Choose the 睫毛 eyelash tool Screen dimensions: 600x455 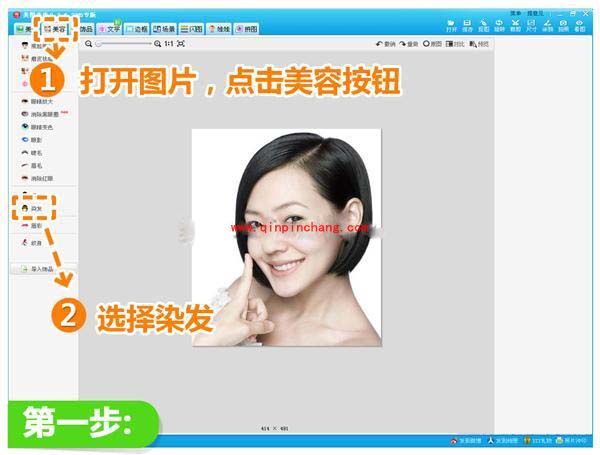[31, 153]
